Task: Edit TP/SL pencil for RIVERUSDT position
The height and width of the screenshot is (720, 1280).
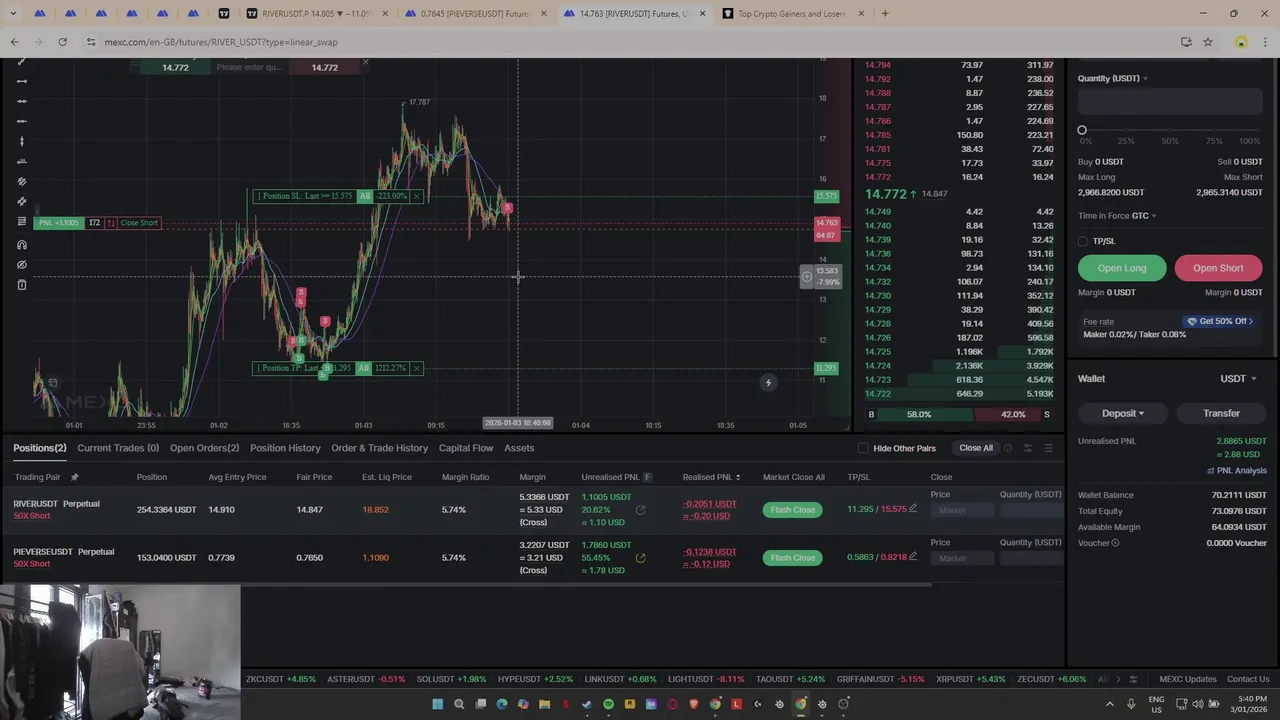Action: tap(912, 509)
